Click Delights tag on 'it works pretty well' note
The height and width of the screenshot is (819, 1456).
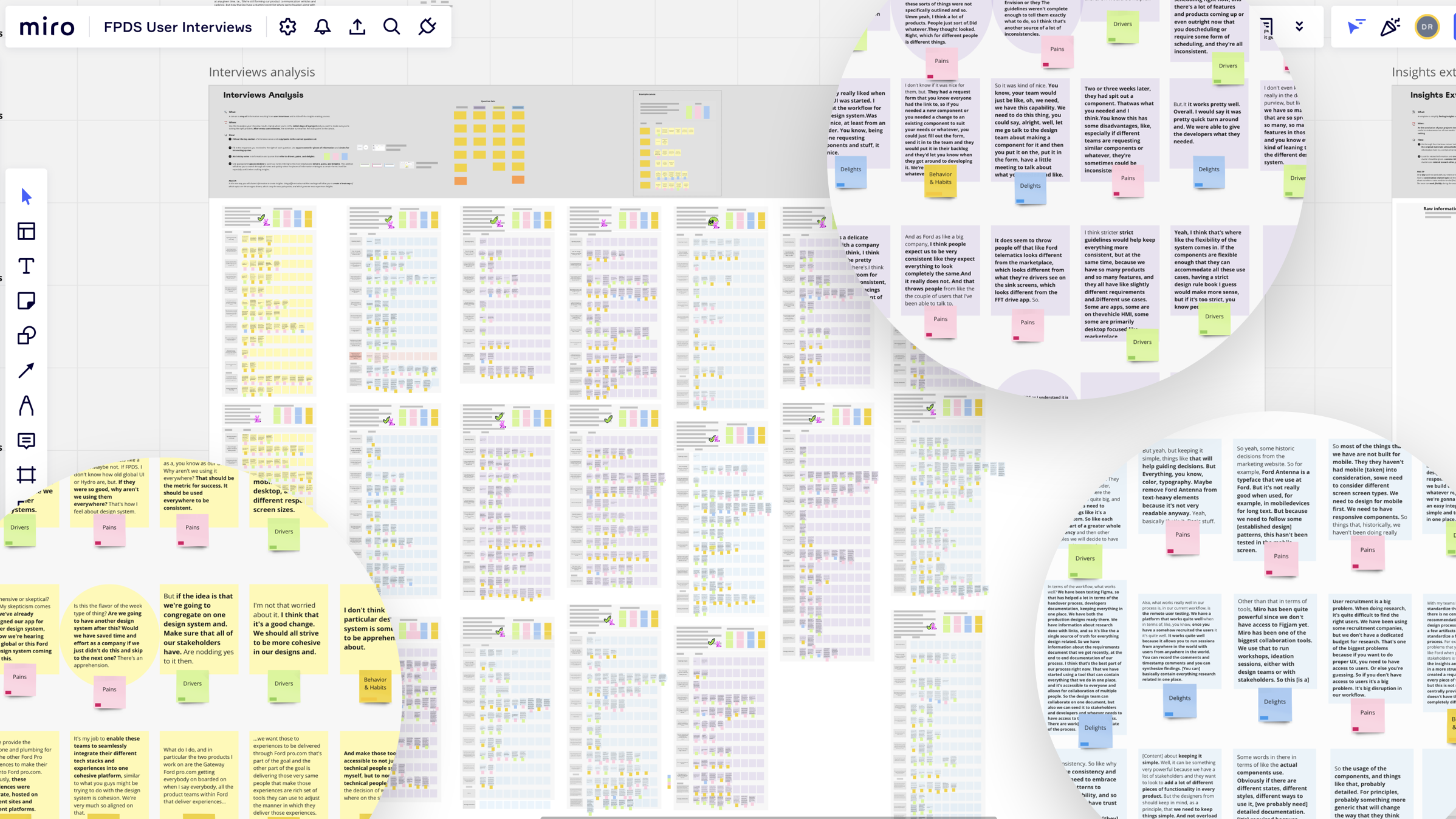1209,171
